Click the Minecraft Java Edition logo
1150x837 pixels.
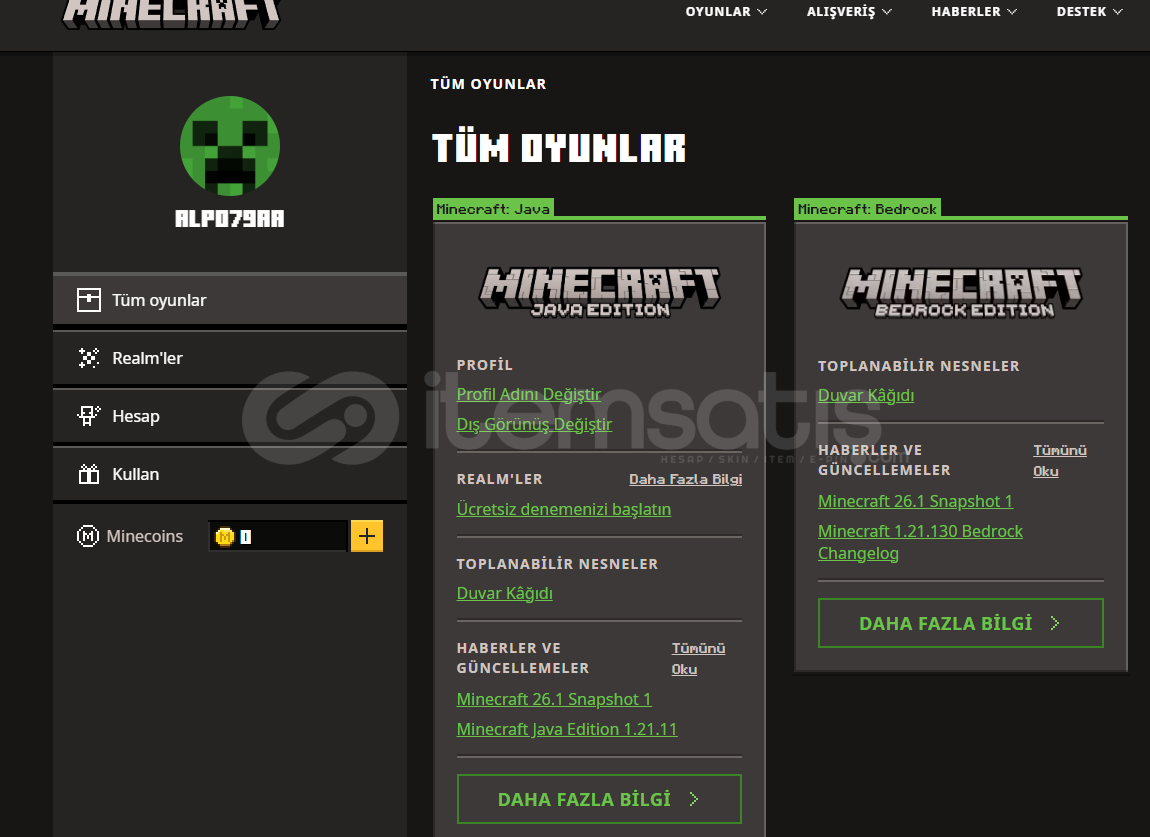point(599,292)
